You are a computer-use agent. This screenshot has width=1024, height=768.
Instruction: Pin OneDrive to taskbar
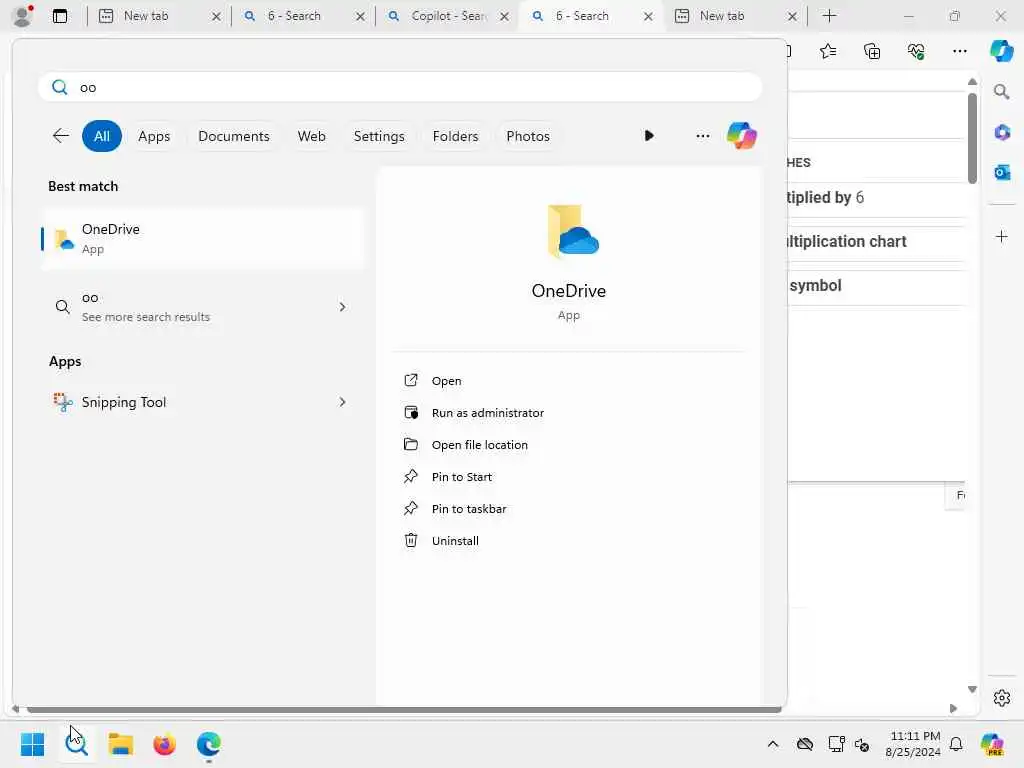click(x=468, y=509)
